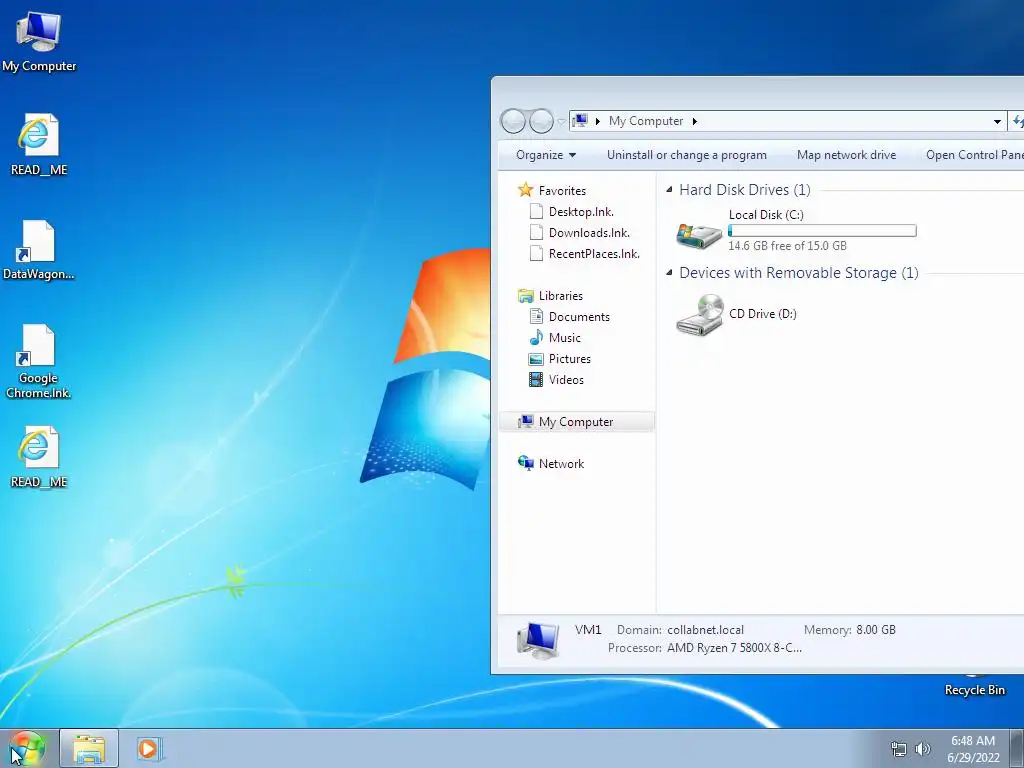Click the 8.00 GB memory value
Viewport: 1024px width, 768px height.
[876, 630]
